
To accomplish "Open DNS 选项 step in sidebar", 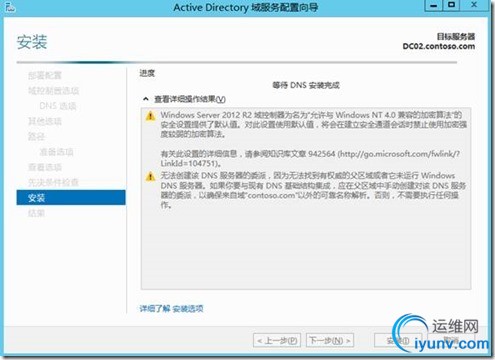I will [58, 106].
